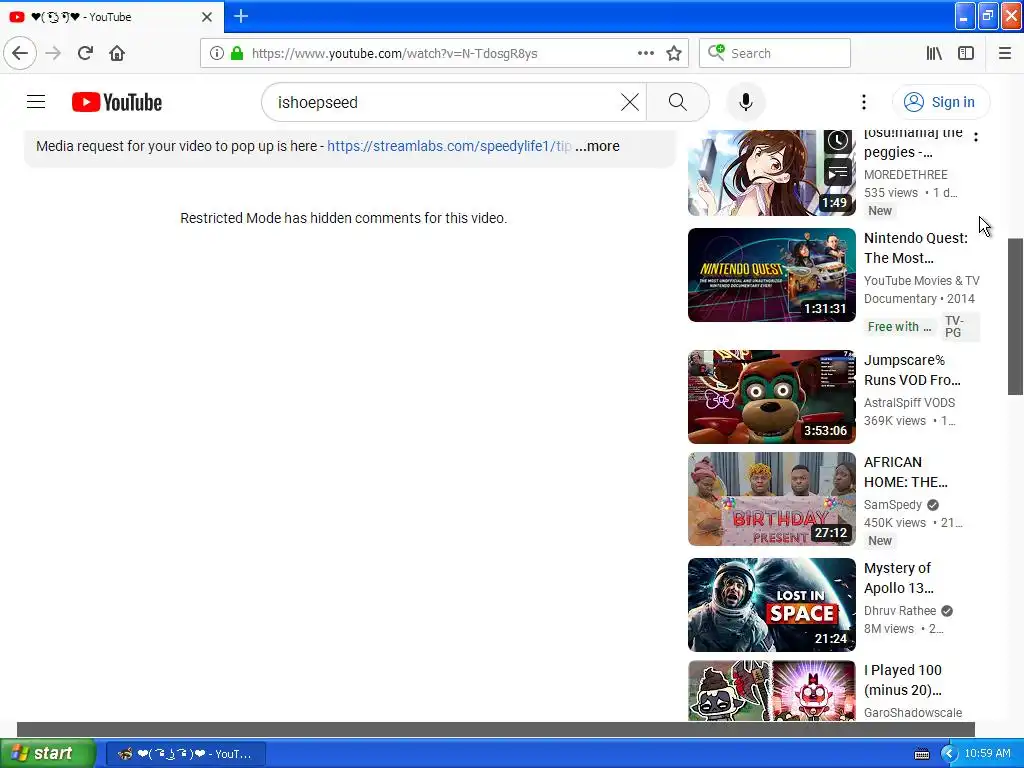Go to the browser home page
This screenshot has height=768, width=1024.
coord(117,53)
